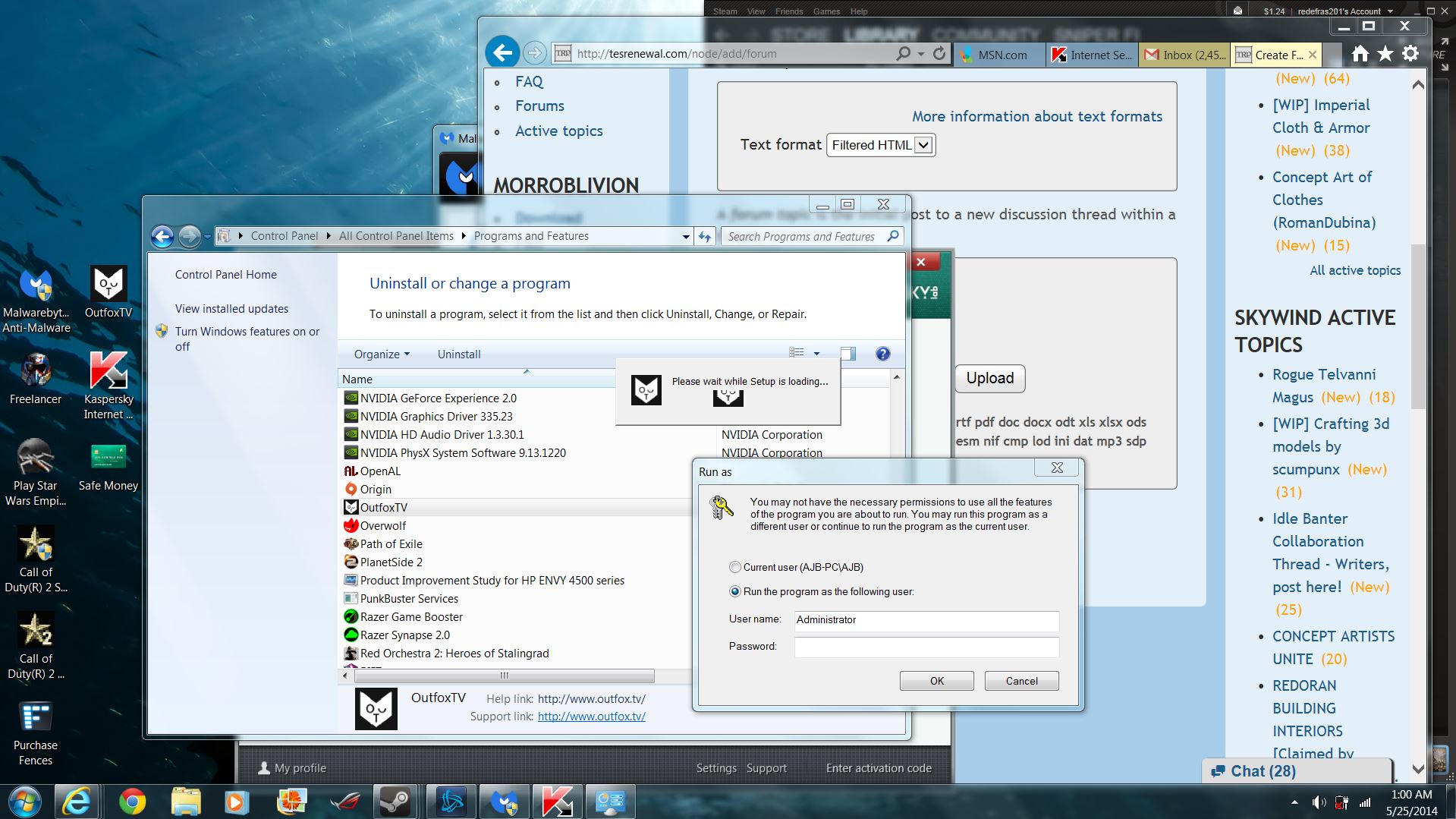
Task: Toggle the Control Panel preview pane button
Action: tap(847, 354)
